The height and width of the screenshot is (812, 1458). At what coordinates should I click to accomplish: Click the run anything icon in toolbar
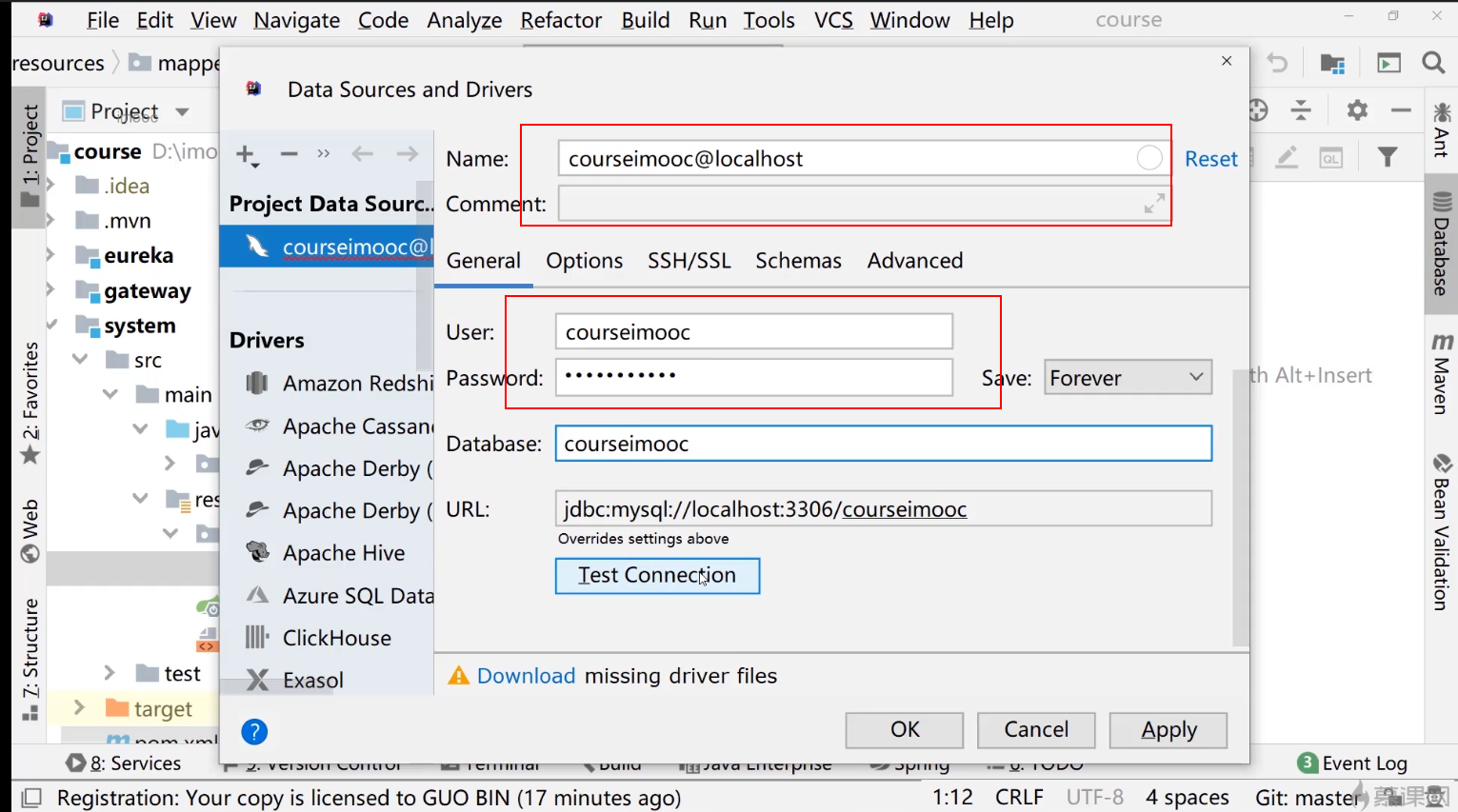1389,63
